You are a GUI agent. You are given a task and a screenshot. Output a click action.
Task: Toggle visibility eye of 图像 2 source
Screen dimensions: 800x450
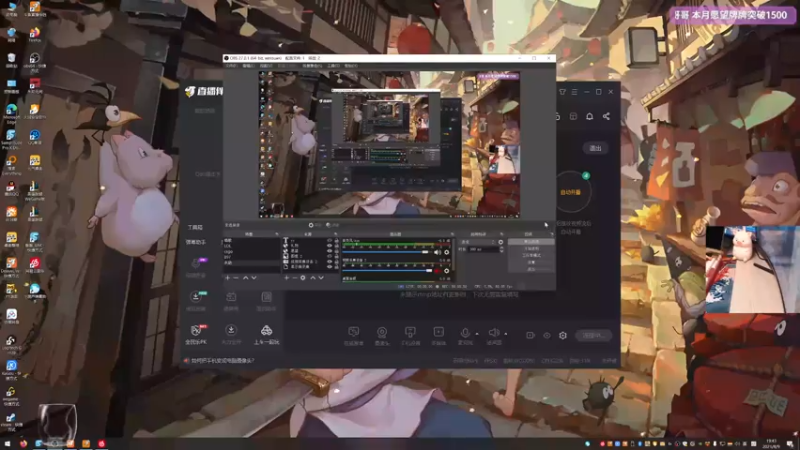329,256
